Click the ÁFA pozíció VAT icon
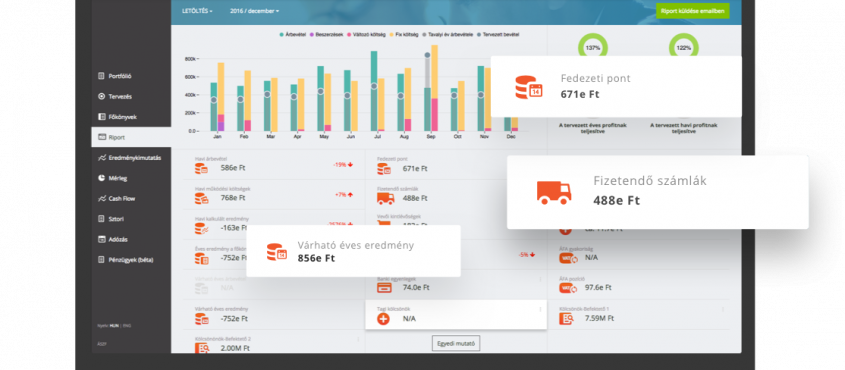This screenshot has width=845, height=370. 568,288
